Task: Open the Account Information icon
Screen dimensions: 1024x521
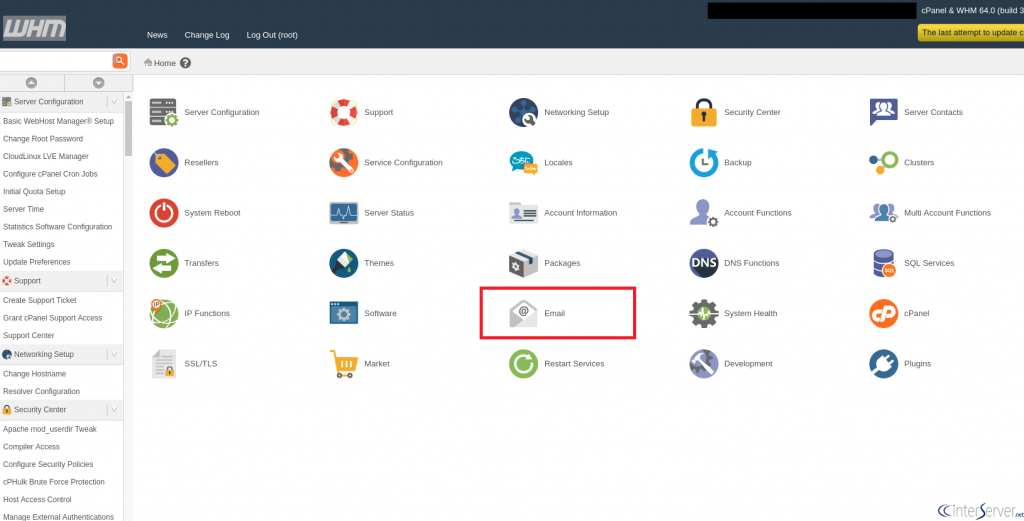Action: pos(524,213)
